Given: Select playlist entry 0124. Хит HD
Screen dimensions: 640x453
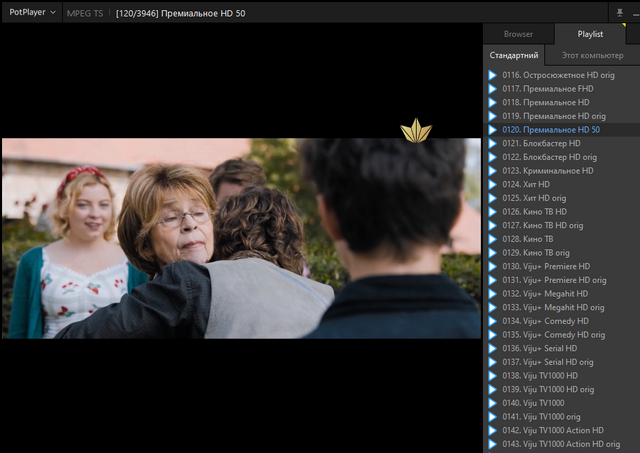Looking at the screenshot, I should click(x=562, y=184).
